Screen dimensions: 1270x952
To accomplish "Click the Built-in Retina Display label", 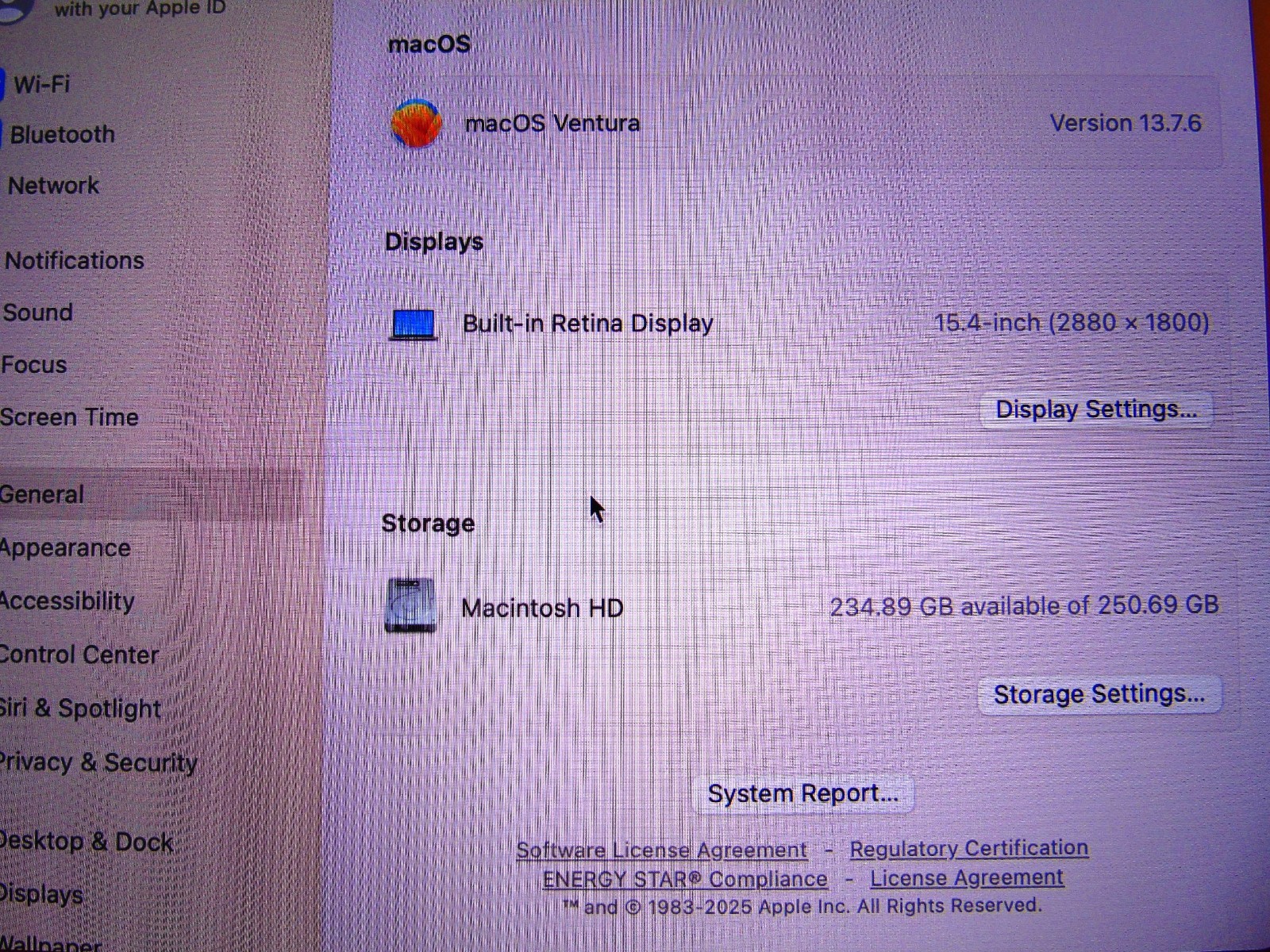I will tap(588, 324).
